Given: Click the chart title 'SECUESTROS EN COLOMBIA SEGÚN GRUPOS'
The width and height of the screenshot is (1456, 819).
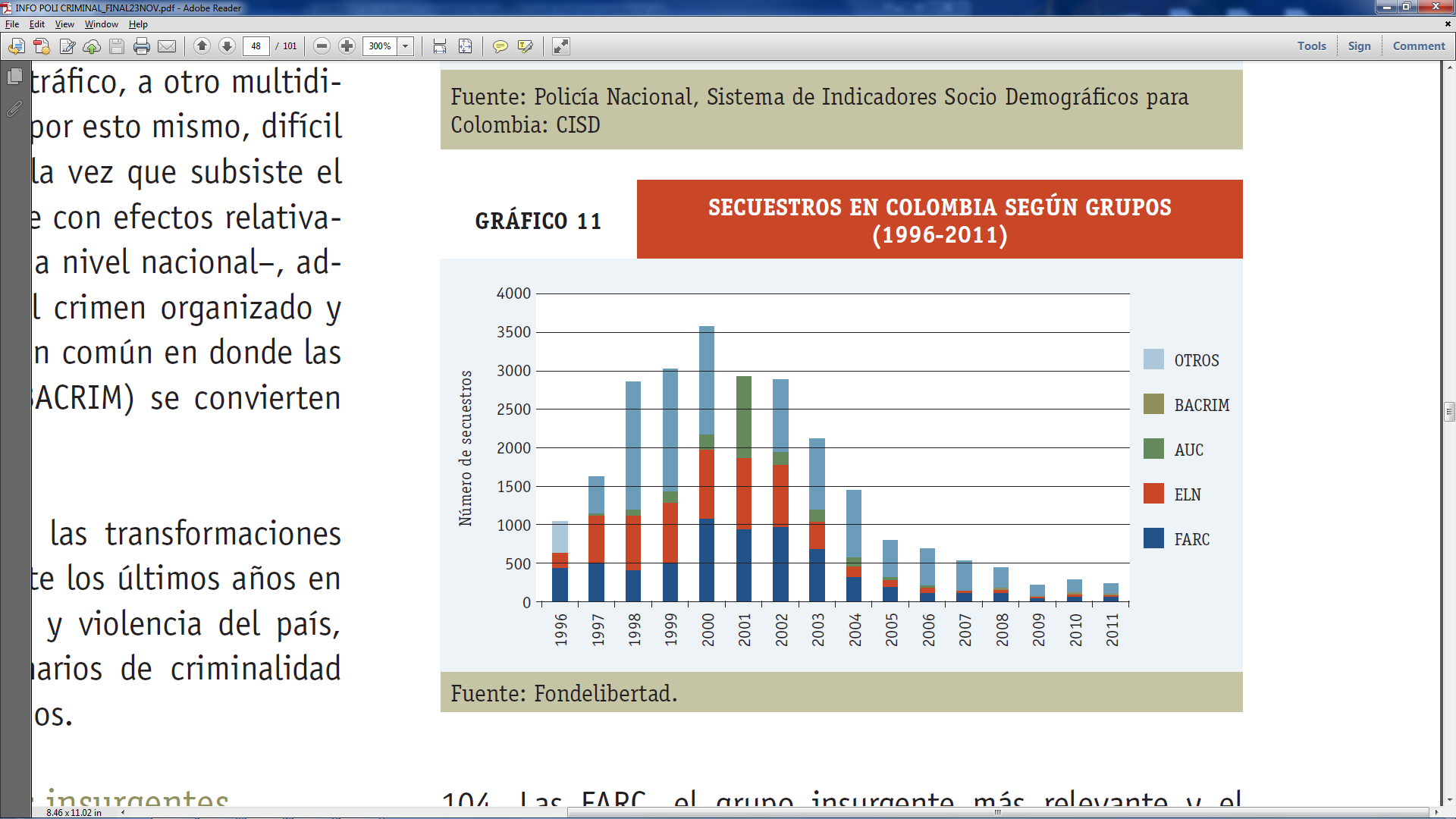Looking at the screenshot, I should click(940, 207).
